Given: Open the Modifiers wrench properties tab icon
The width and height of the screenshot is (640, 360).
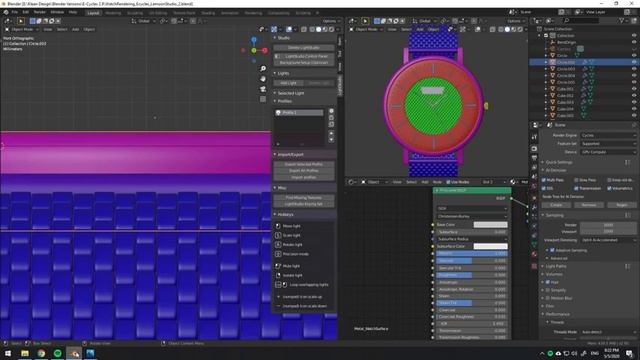Looking at the screenshot, I should click(534, 207).
